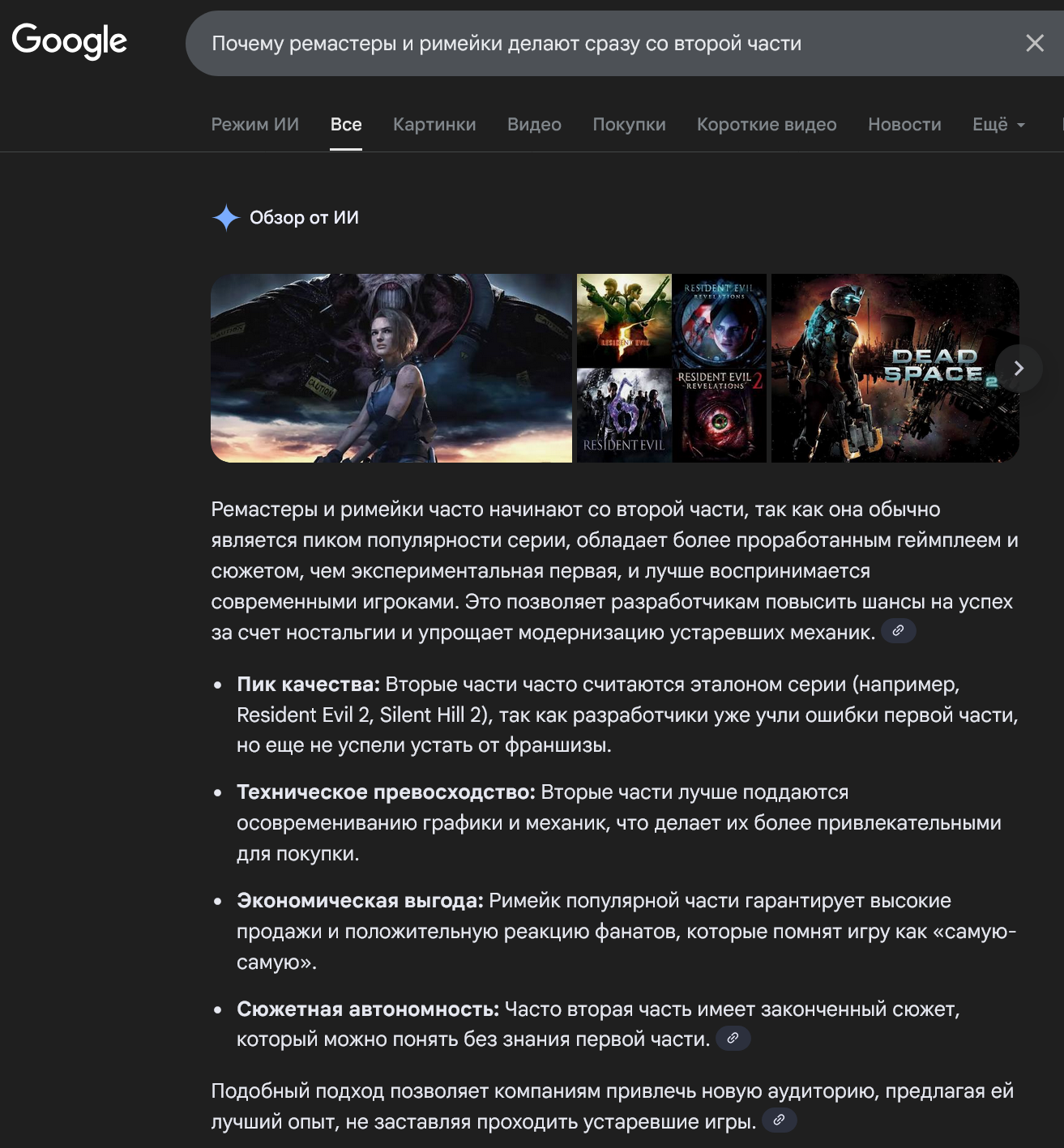Expand the Ещё dropdown menu
This screenshot has height=1148, width=1064.
[x=998, y=124]
